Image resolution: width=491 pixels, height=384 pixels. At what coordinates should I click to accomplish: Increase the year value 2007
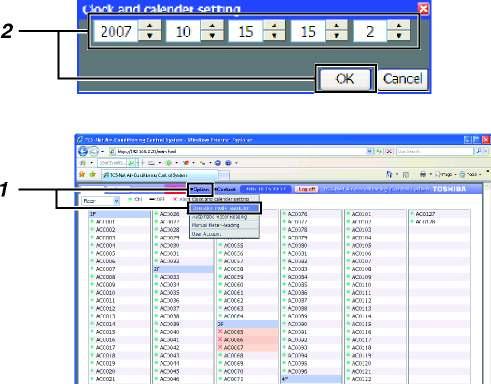(x=149, y=26)
